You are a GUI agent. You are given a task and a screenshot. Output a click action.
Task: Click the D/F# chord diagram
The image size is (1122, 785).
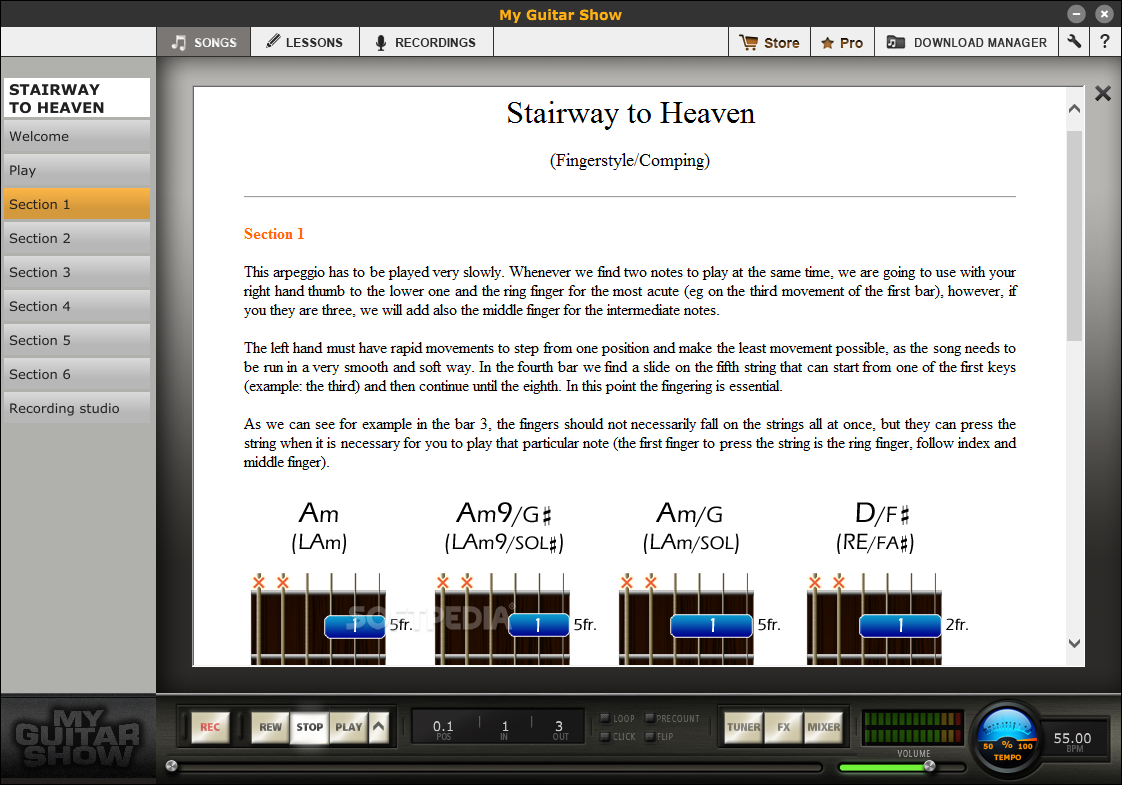click(874, 620)
